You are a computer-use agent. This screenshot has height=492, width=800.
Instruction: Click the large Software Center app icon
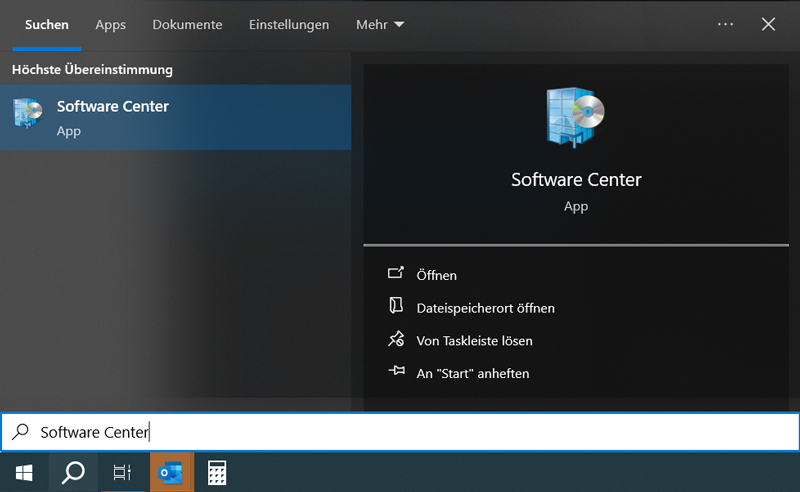tap(575, 117)
